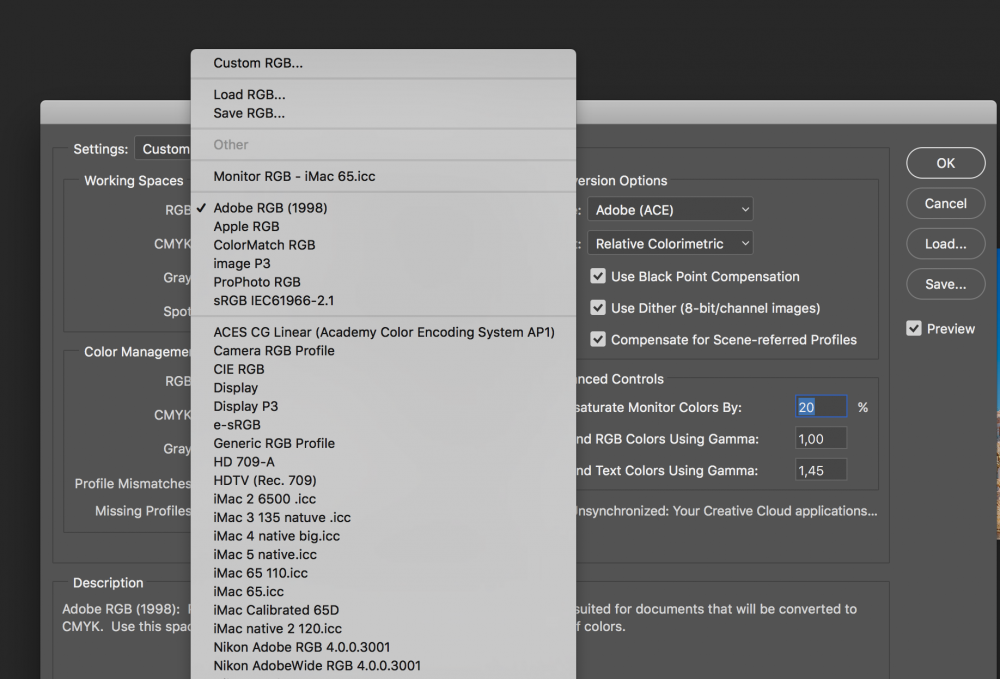Choose iMac native 2 120.icc
This screenshot has height=679, width=1000.
[x=383, y=628]
